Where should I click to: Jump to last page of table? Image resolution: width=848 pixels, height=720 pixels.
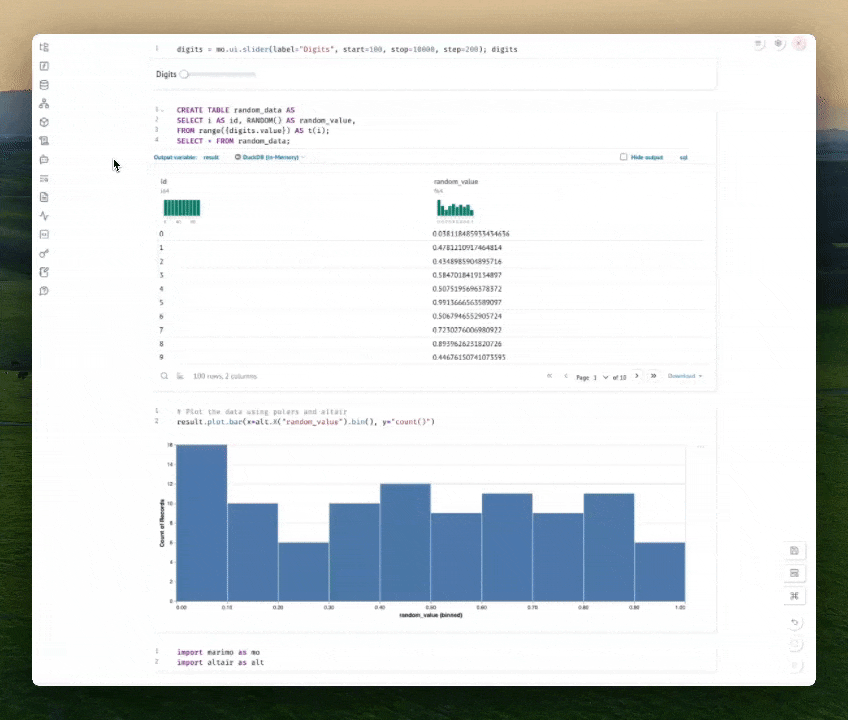(x=653, y=376)
